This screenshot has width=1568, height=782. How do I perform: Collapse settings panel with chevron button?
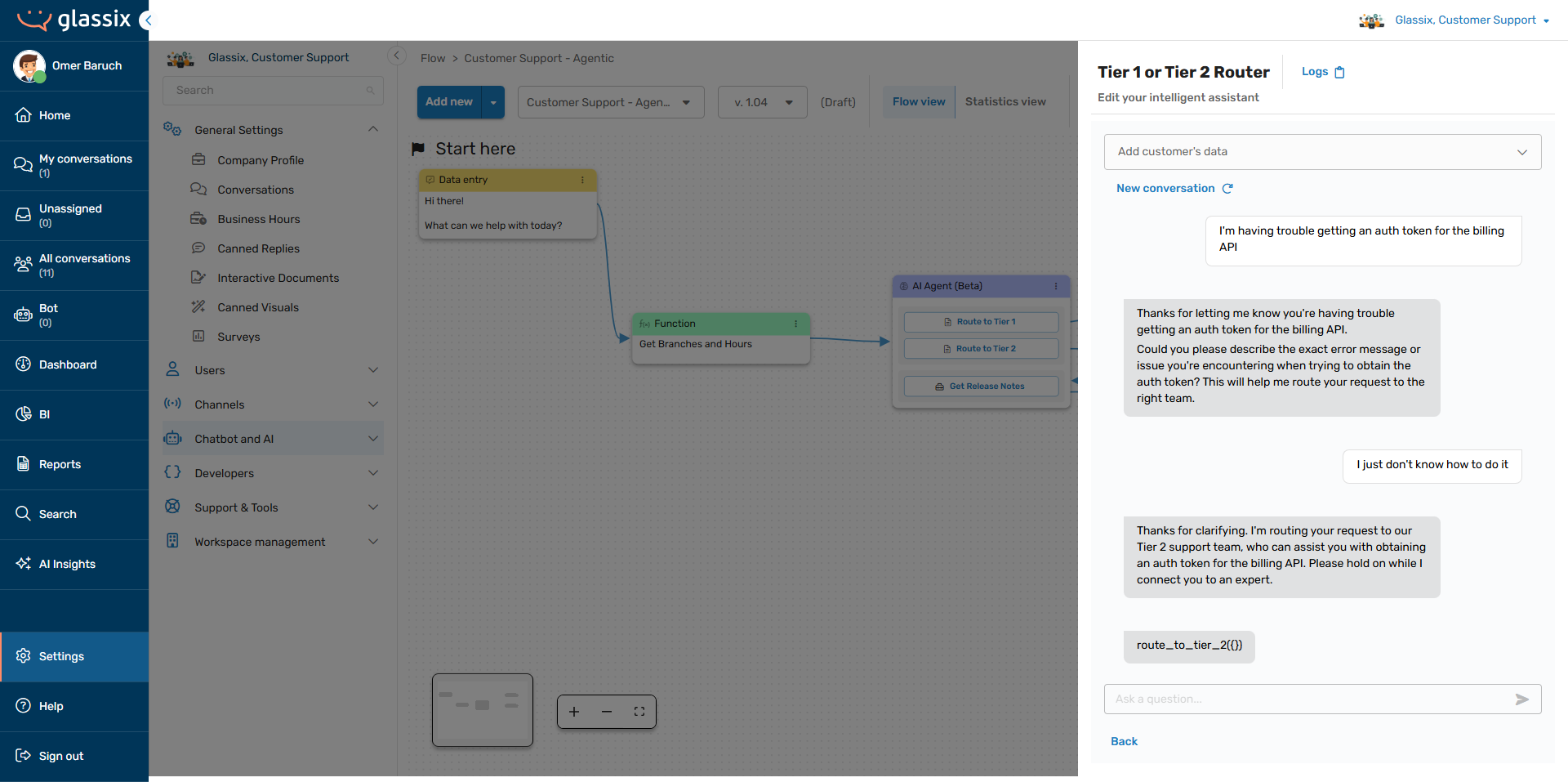point(396,56)
